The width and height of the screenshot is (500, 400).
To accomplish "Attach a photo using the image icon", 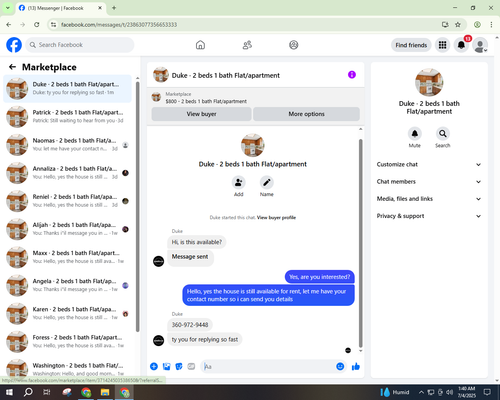I will tap(167, 367).
